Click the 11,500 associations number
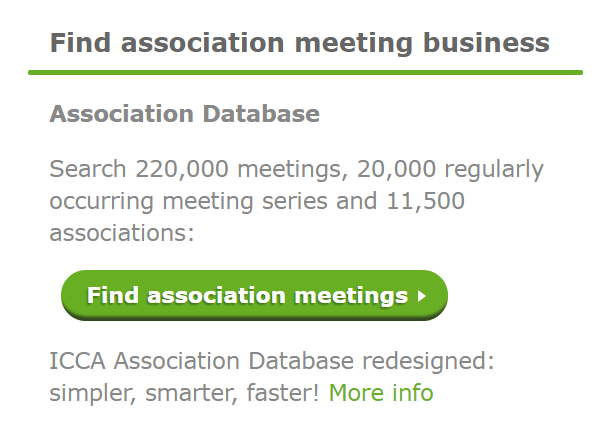594x424 pixels. click(425, 201)
